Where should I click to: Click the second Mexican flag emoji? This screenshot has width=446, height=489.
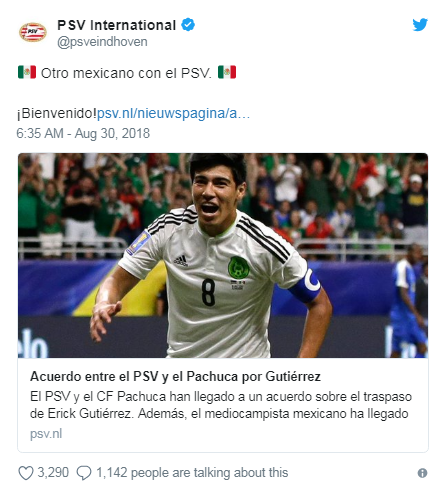click(227, 72)
